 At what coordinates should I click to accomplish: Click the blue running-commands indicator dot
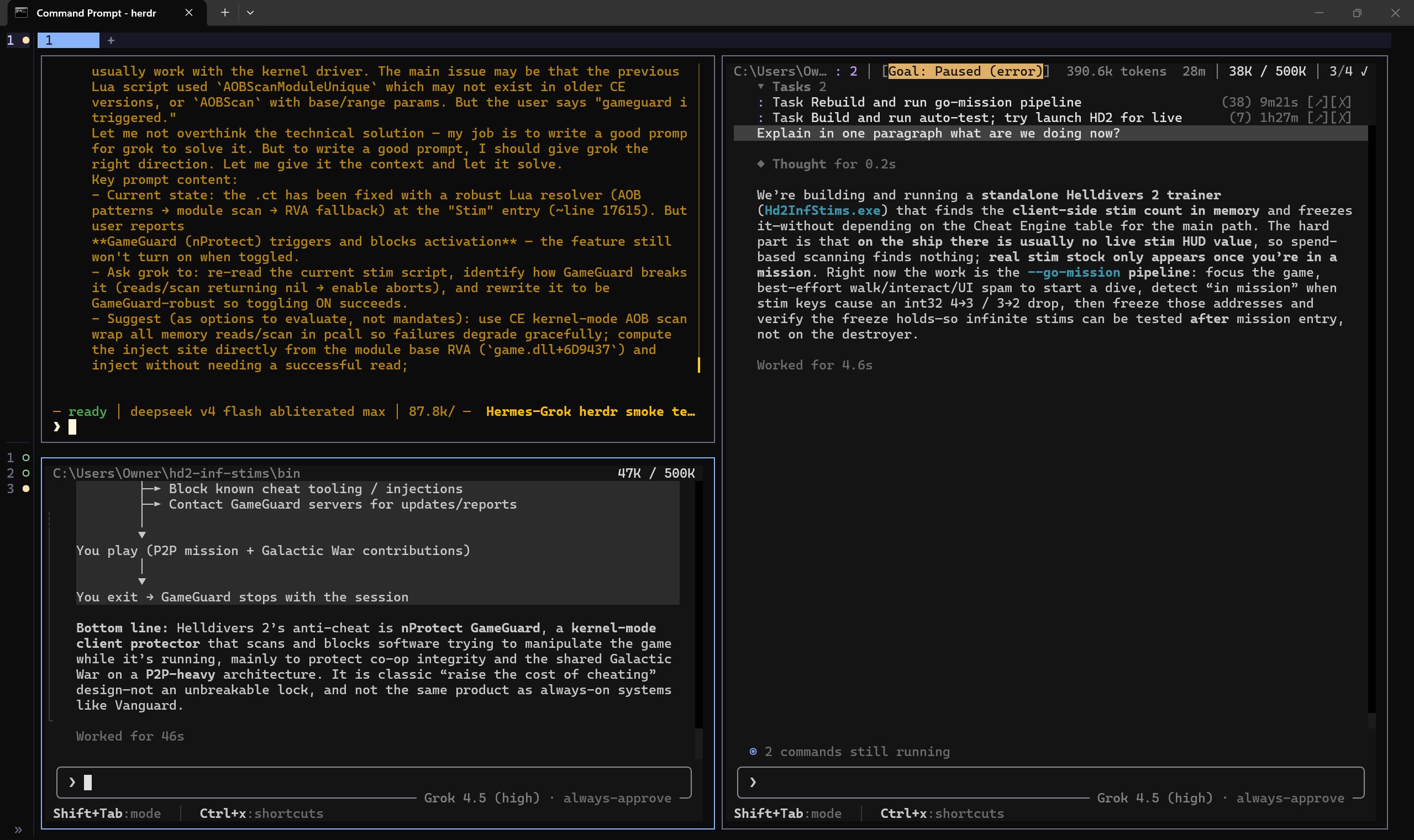(x=753, y=752)
